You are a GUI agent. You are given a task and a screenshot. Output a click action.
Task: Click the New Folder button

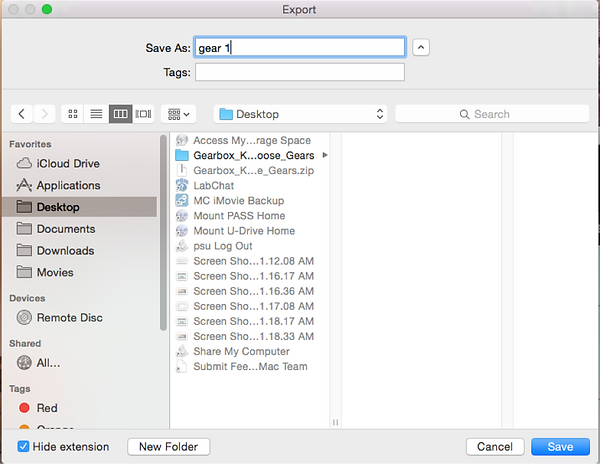point(168,447)
